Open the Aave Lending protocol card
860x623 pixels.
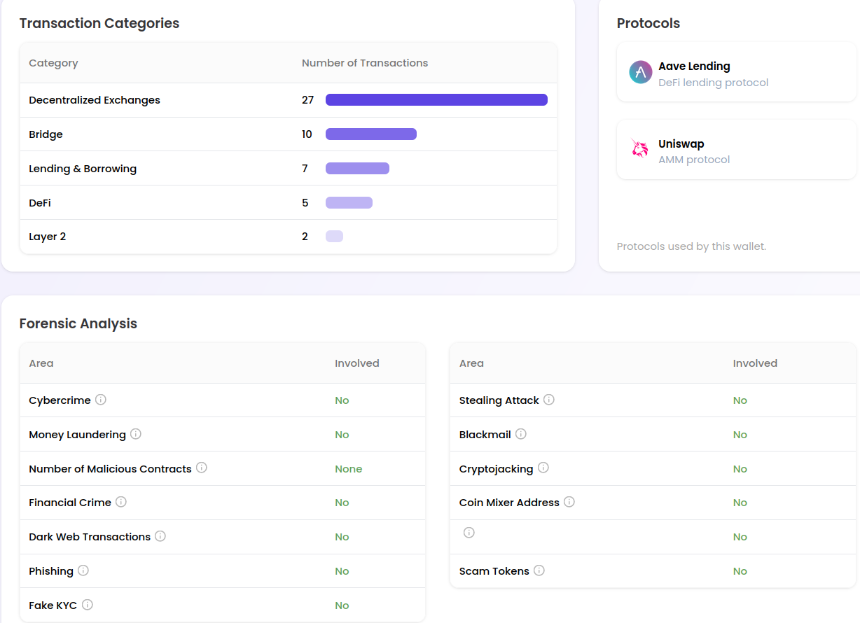click(736, 72)
